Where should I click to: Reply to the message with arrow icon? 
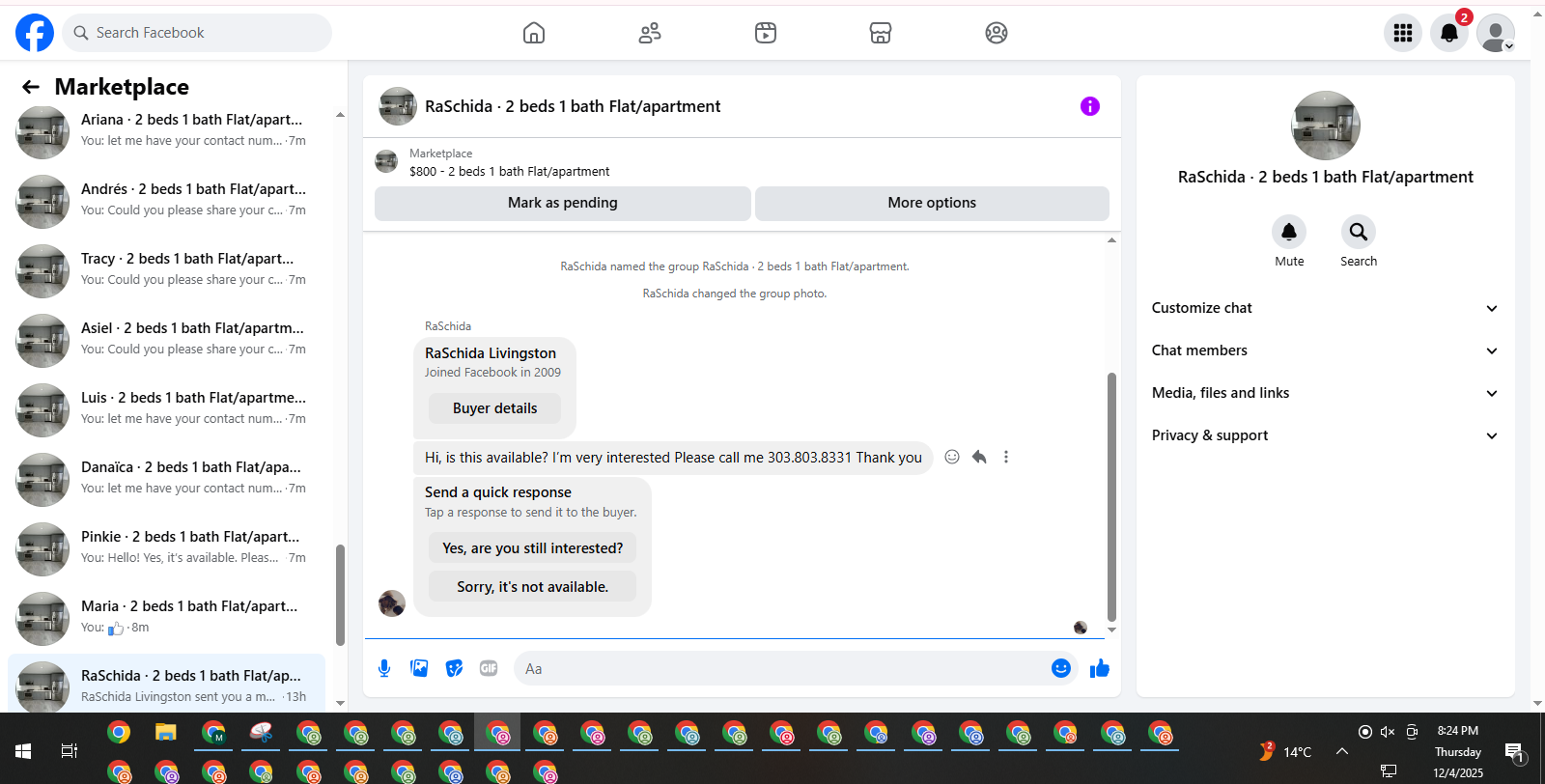click(x=979, y=457)
